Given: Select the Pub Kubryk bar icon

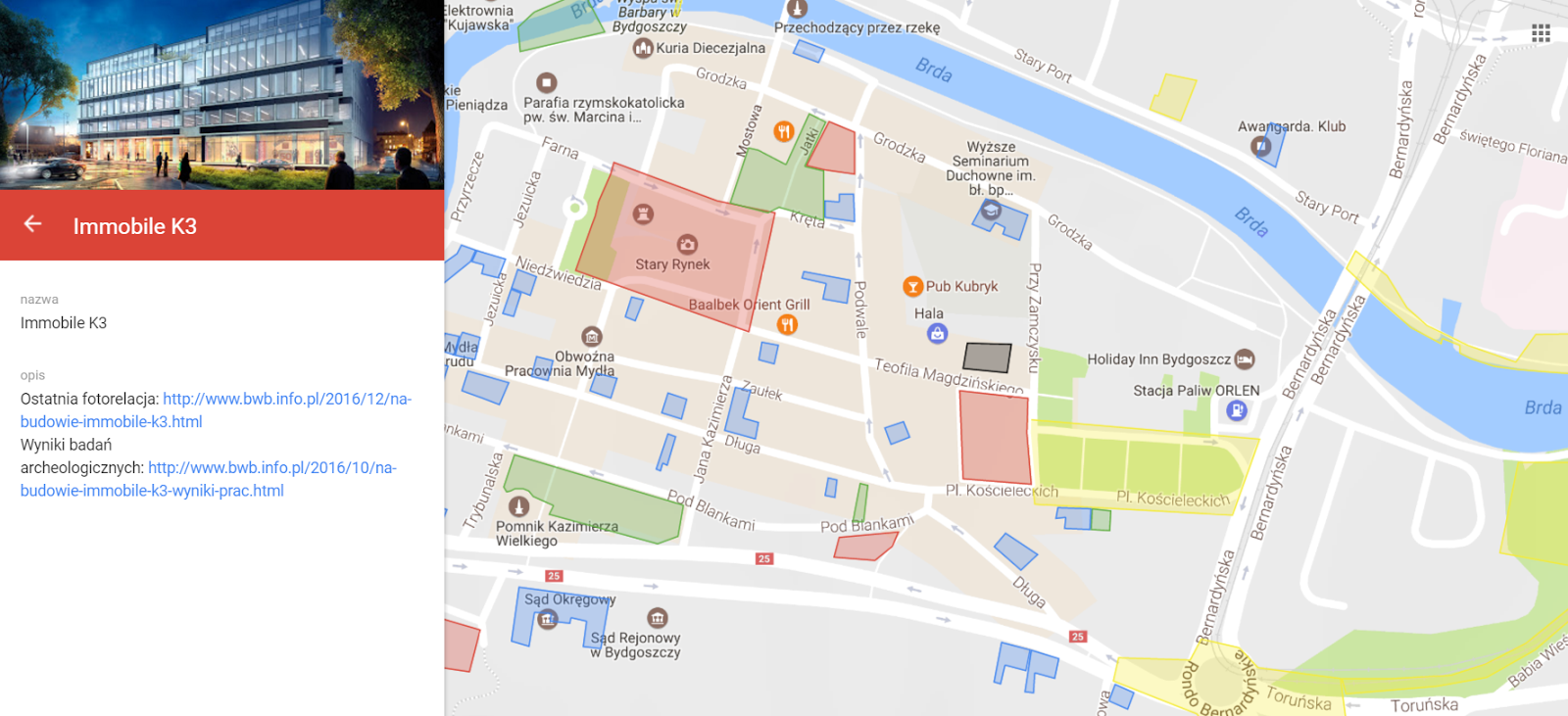Looking at the screenshot, I should point(912,286).
